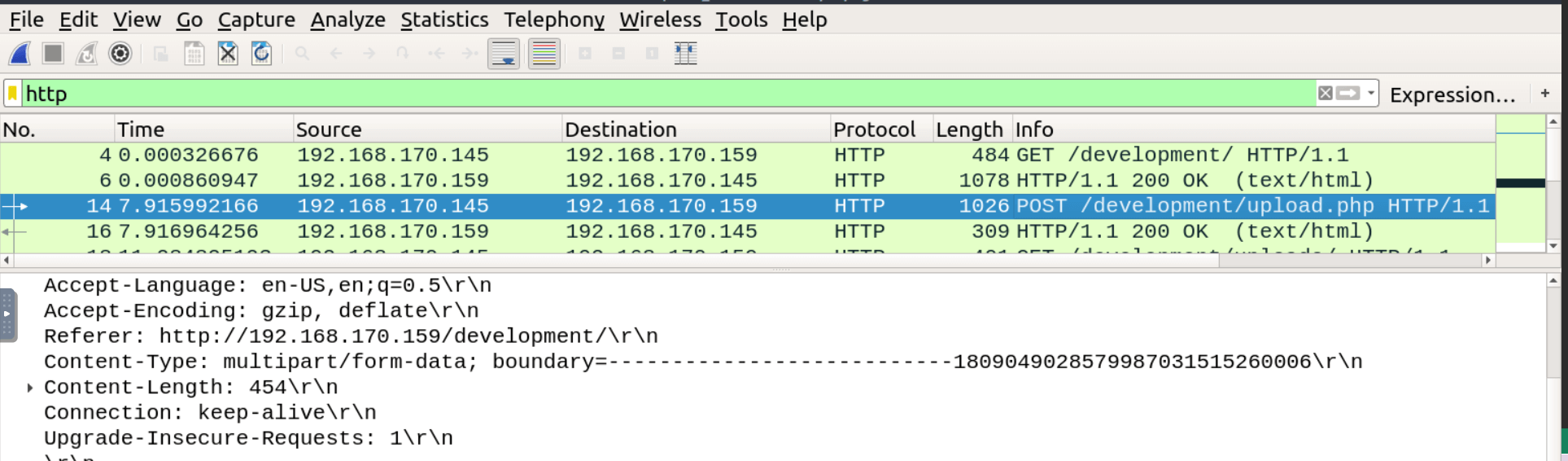Clear the http display filter
Image resolution: width=1568 pixels, height=461 pixels.
click(x=1325, y=94)
